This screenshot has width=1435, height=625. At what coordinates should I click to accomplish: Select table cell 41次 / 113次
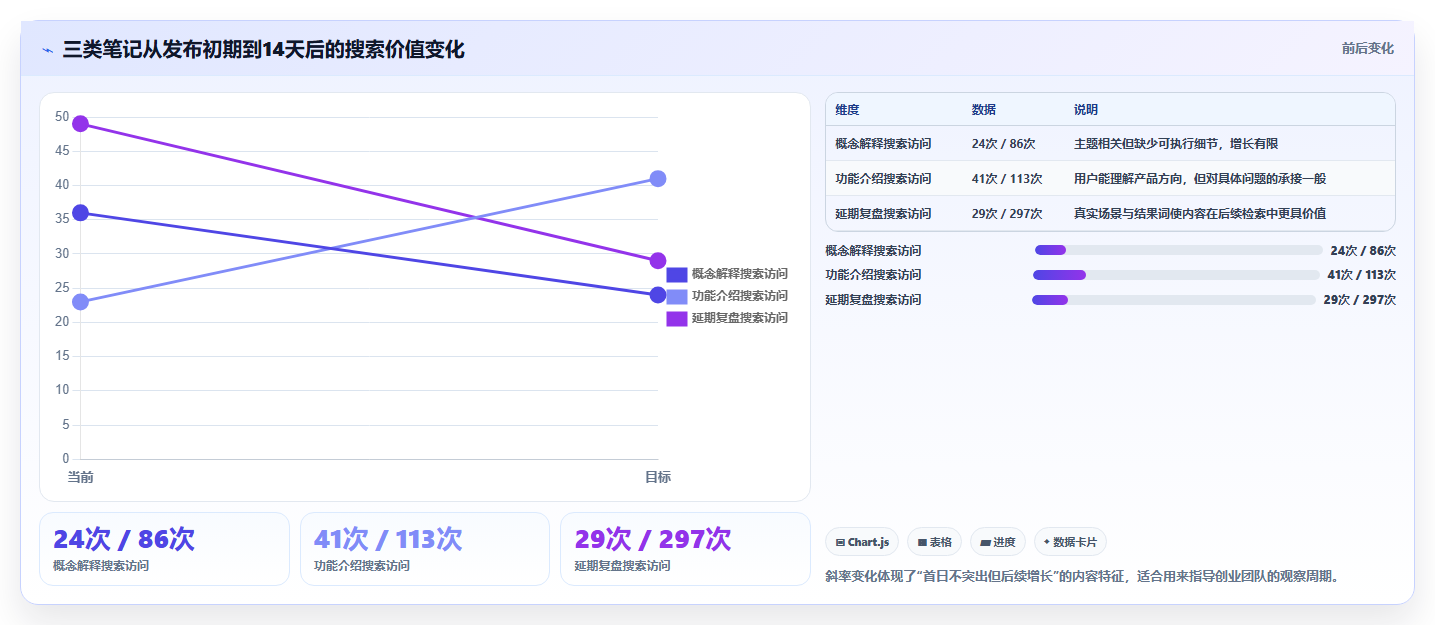click(1007, 179)
